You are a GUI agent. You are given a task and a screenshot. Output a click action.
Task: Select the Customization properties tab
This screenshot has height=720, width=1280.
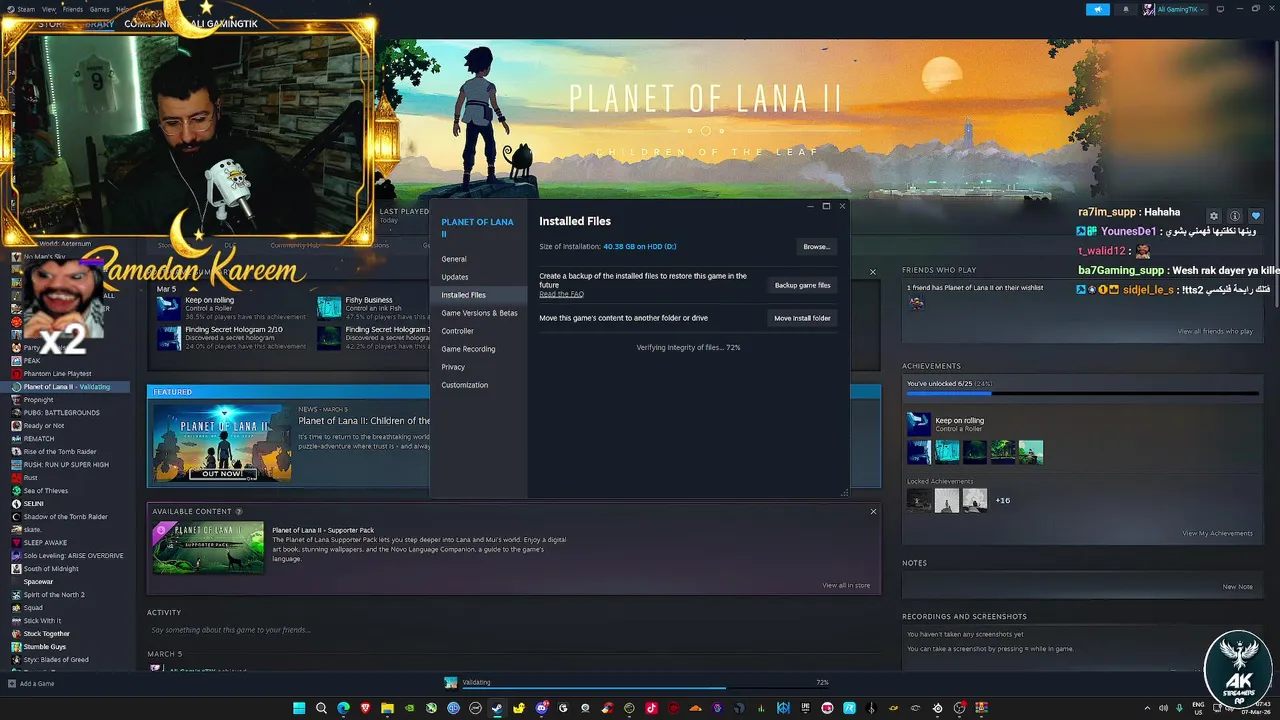[479, 385]
